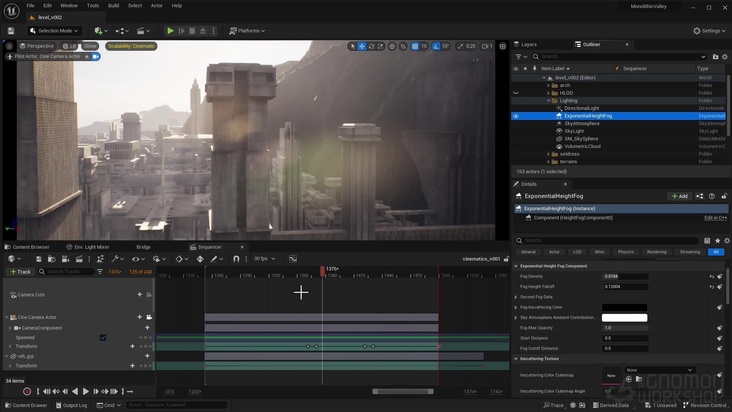This screenshot has height=412, width=732.
Task: Click the Show button in viewport
Action: (x=90, y=46)
